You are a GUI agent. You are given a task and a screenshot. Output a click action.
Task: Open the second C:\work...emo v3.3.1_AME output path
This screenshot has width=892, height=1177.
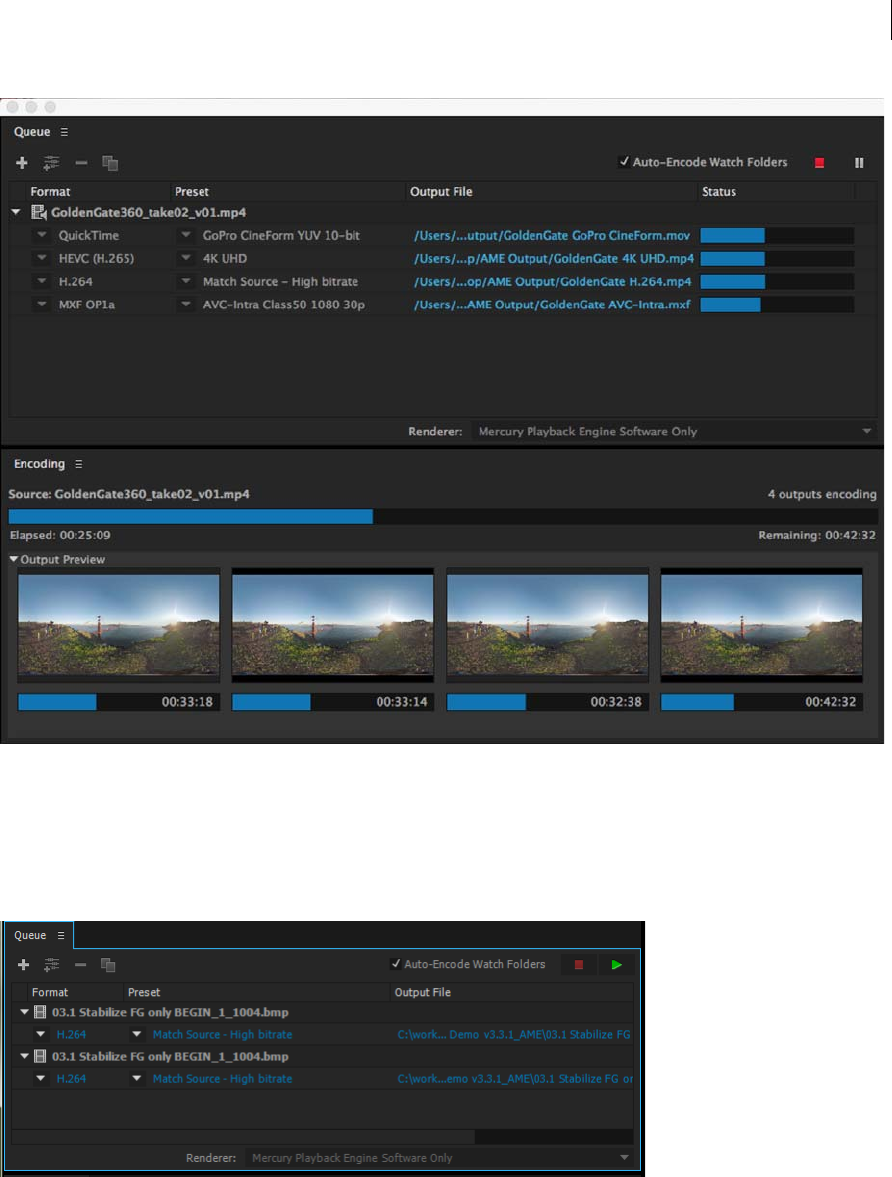[x=515, y=1079]
